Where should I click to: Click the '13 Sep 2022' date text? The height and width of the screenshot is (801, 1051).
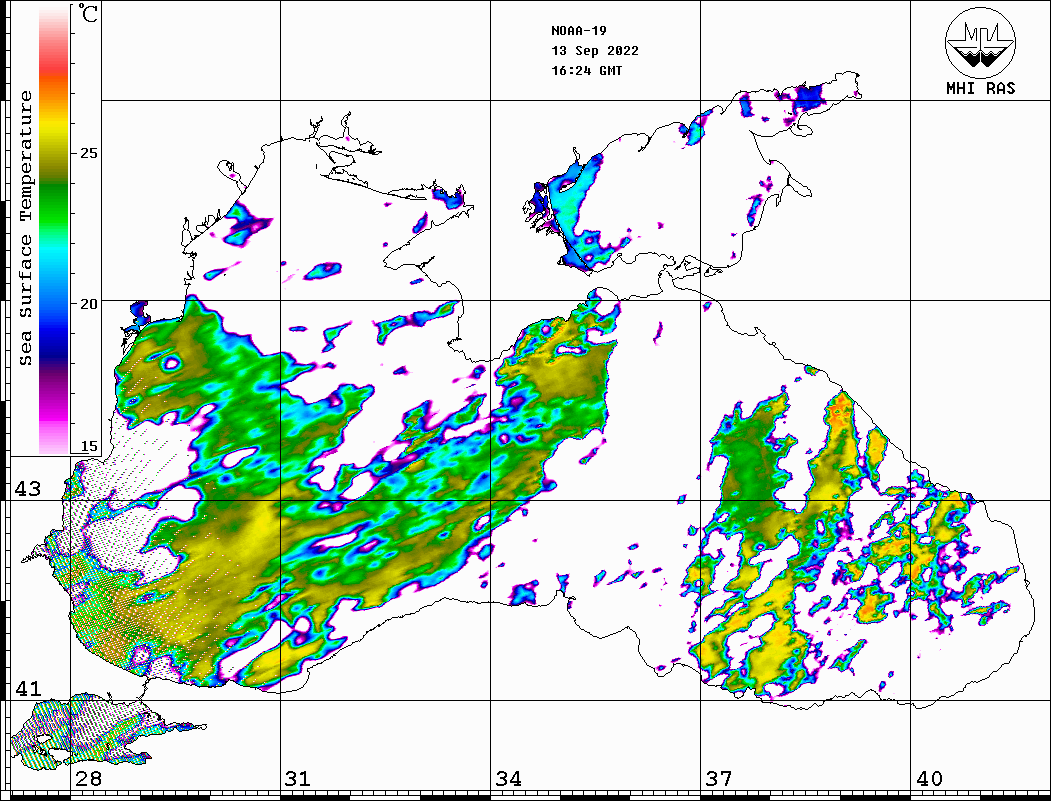[595, 51]
